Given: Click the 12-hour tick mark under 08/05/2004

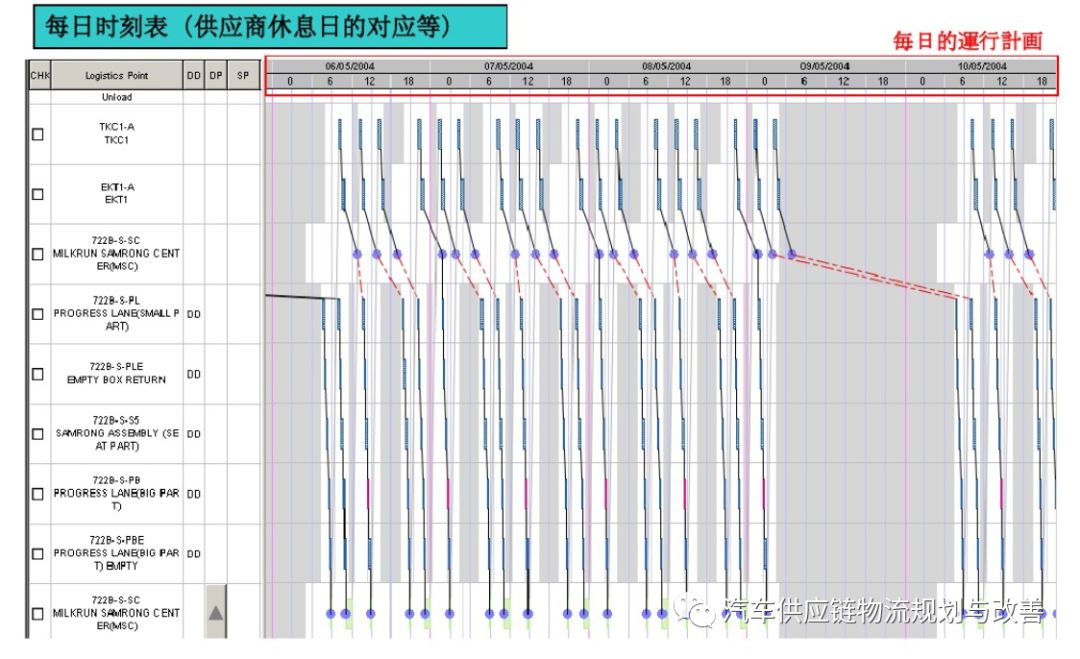Looking at the screenshot, I should click(684, 79).
